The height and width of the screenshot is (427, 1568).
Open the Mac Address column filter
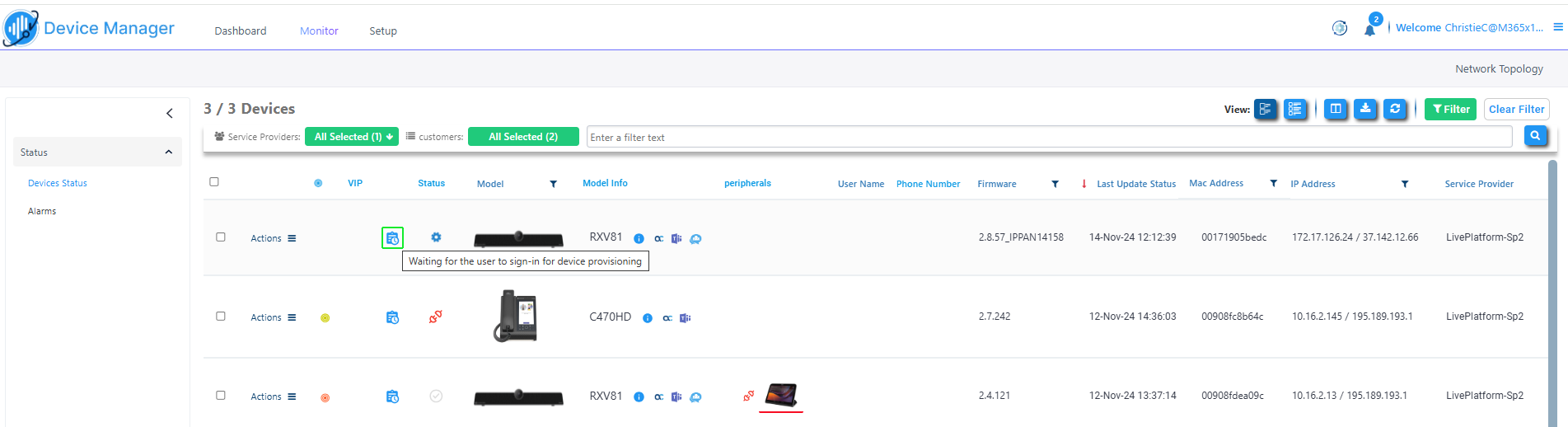[x=1273, y=183]
